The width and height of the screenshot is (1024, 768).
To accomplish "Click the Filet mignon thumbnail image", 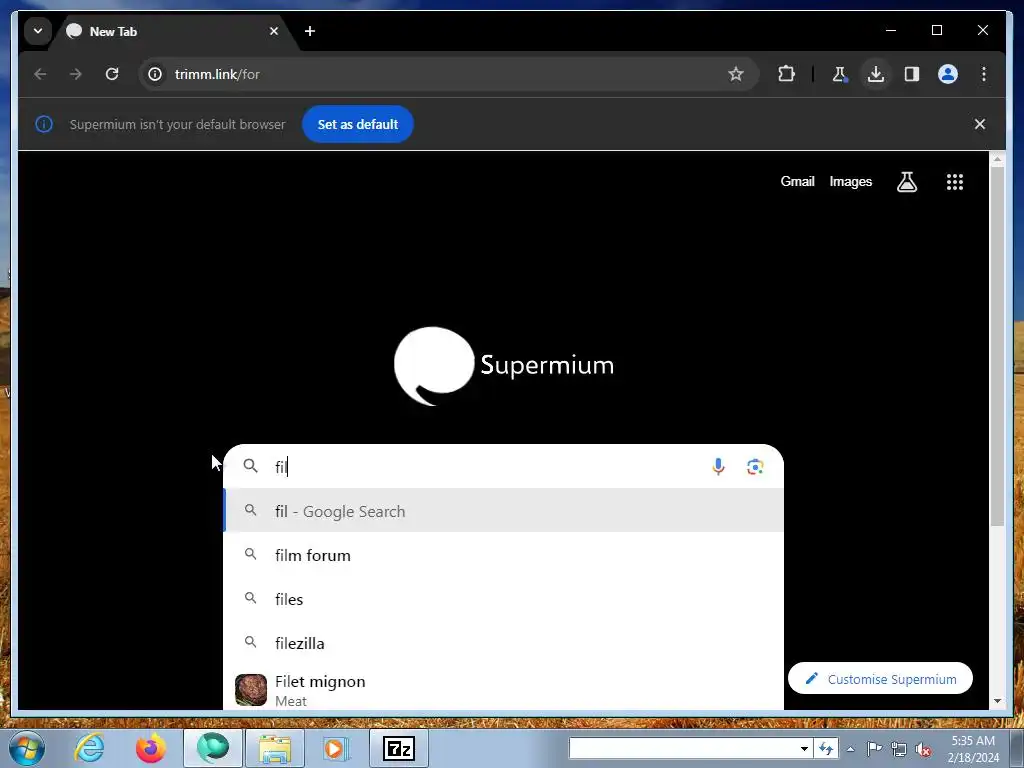I will coord(251,690).
